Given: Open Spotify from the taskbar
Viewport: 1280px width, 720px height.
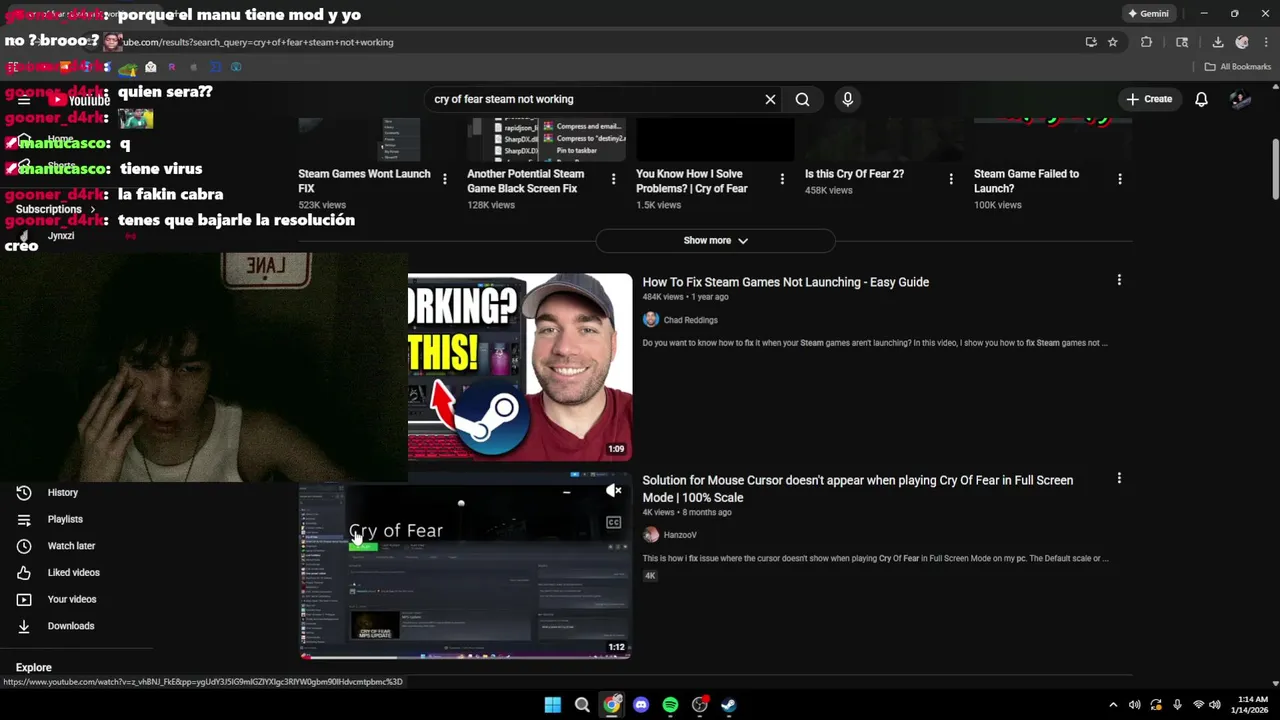Looking at the screenshot, I should (670, 705).
